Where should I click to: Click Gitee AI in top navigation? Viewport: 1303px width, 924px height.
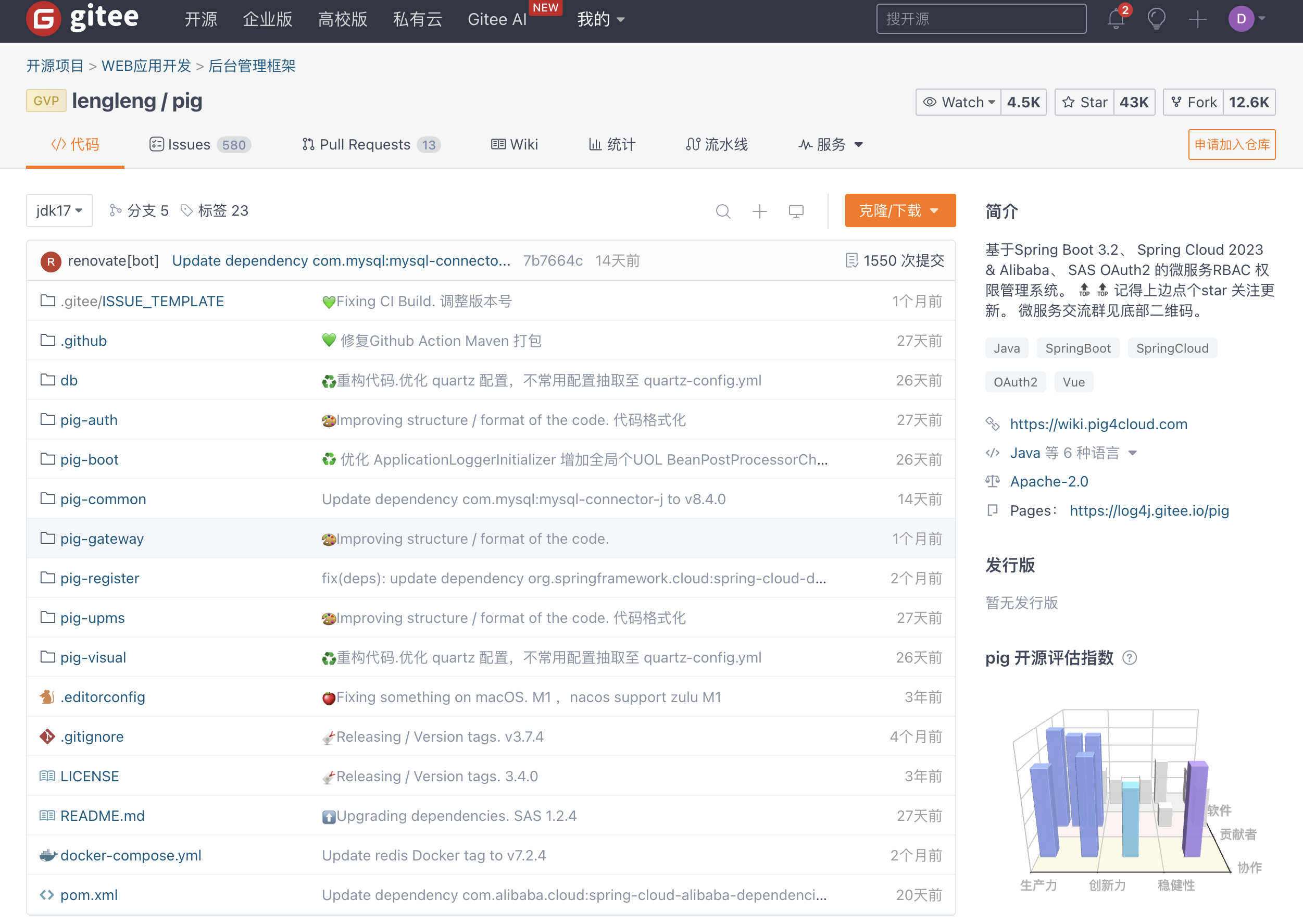click(x=496, y=19)
